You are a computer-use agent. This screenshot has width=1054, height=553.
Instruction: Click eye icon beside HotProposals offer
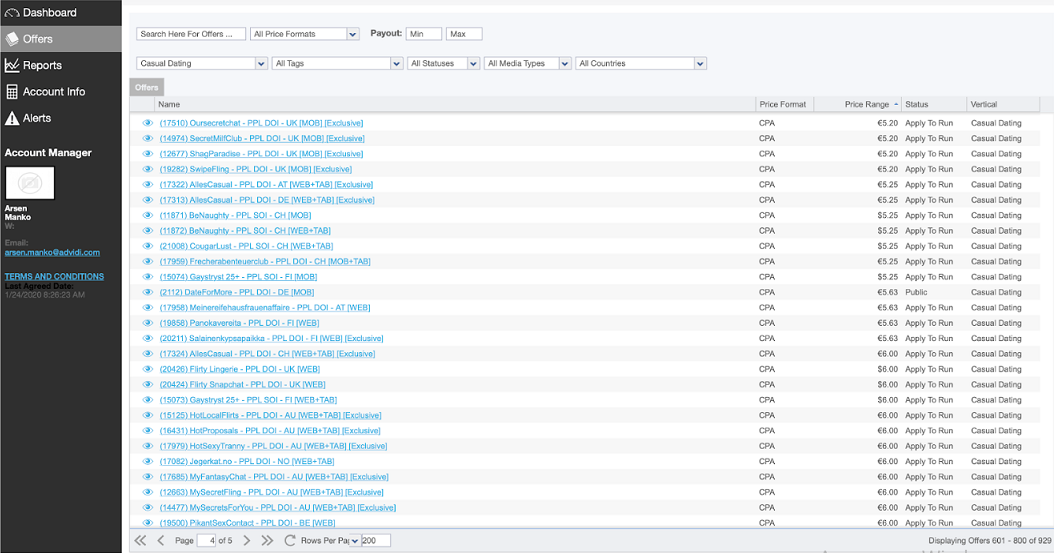pos(147,431)
